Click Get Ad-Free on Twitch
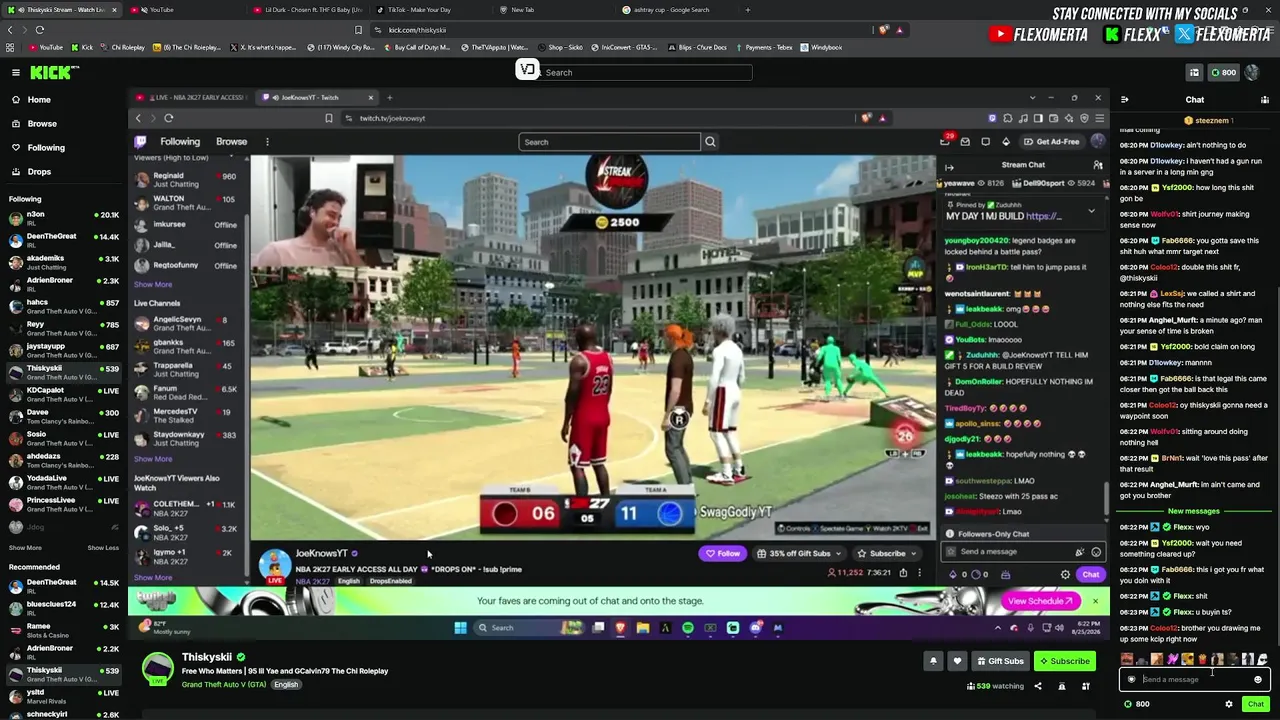 point(1051,142)
